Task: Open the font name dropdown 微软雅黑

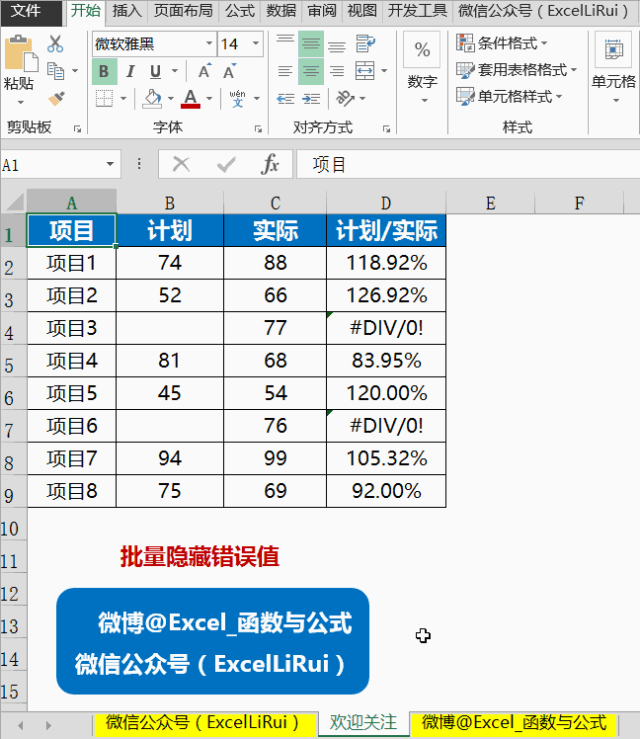Action: [209, 44]
